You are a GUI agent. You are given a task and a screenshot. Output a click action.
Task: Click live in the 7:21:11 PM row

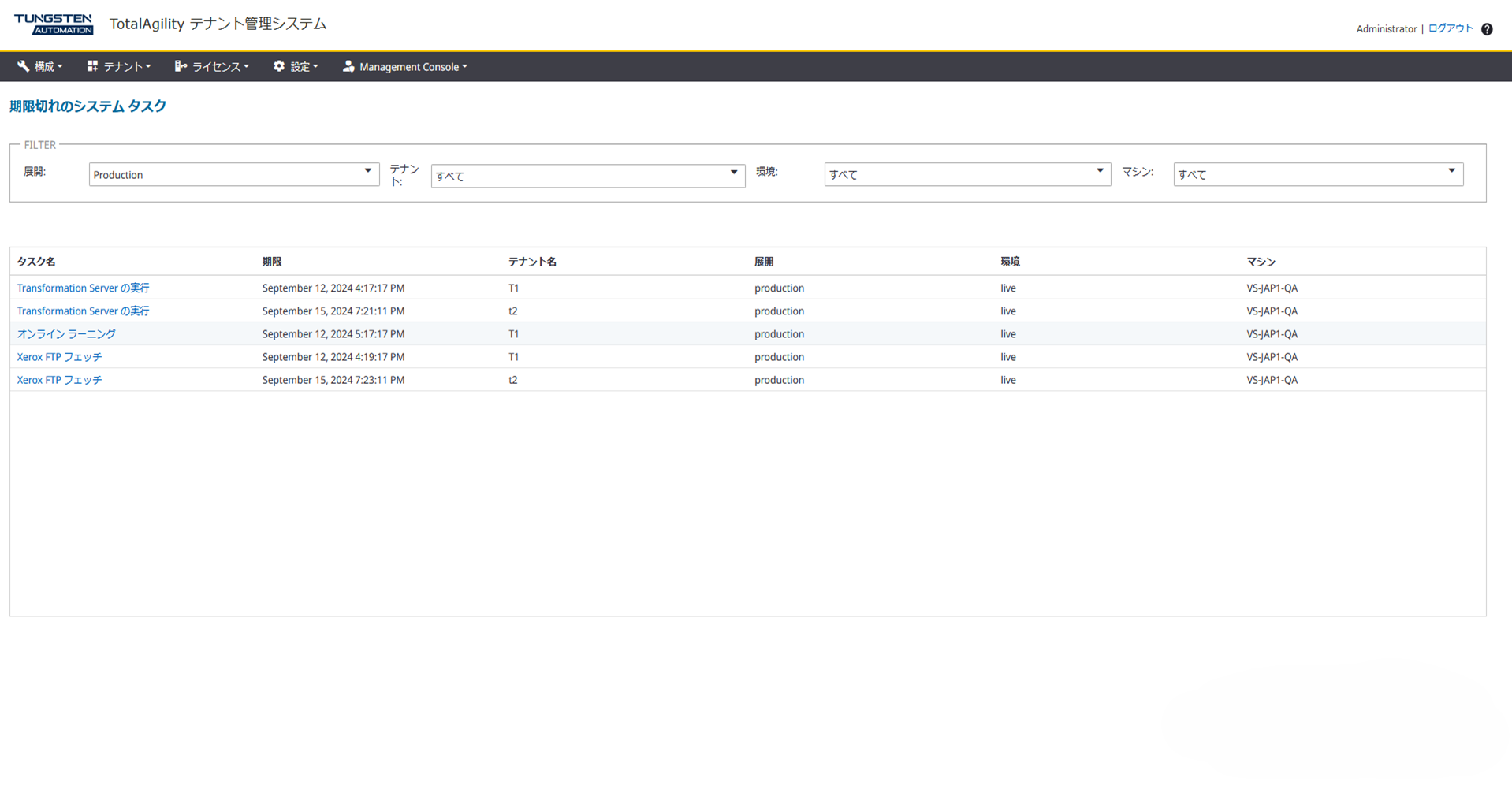(1008, 311)
